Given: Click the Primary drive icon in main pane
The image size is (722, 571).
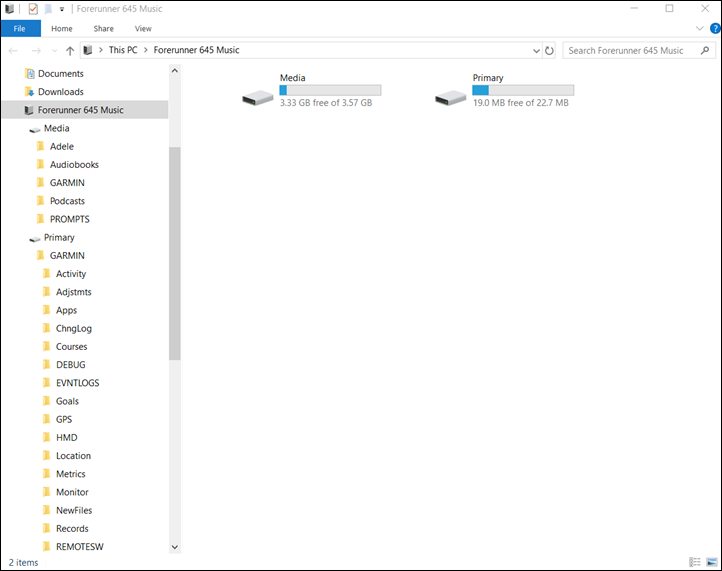Looking at the screenshot, I should [451, 97].
